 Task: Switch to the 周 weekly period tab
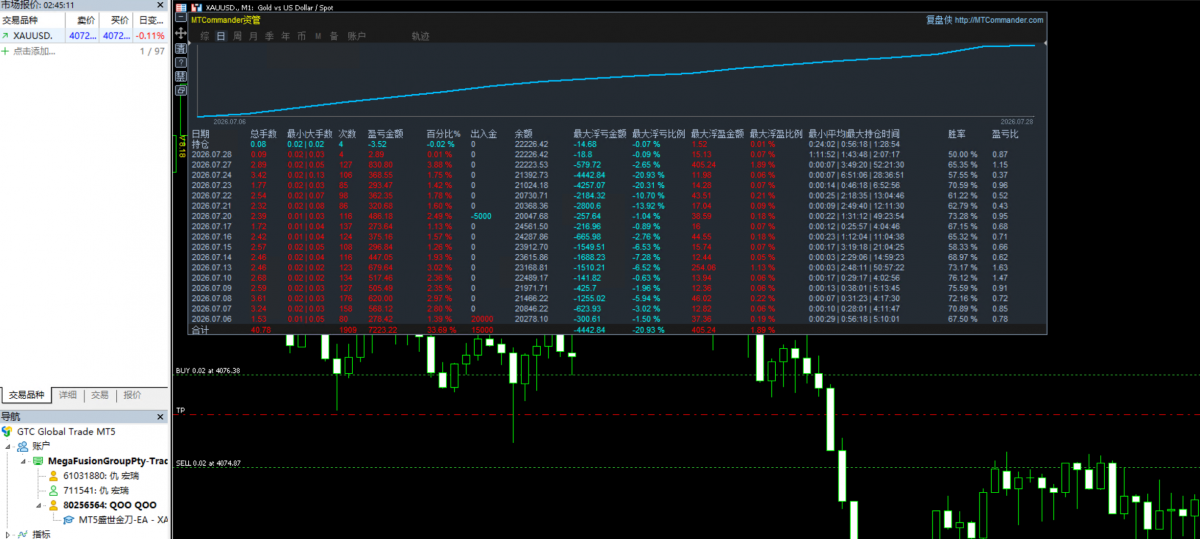[x=238, y=36]
